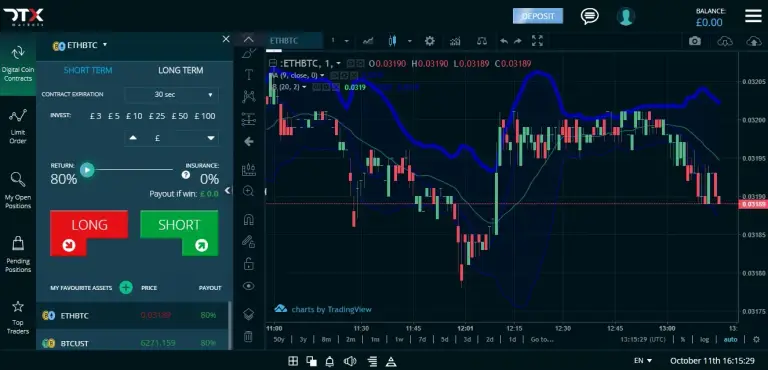Switch to the LONG TERM tab
The image size is (768, 370).
click(181, 71)
